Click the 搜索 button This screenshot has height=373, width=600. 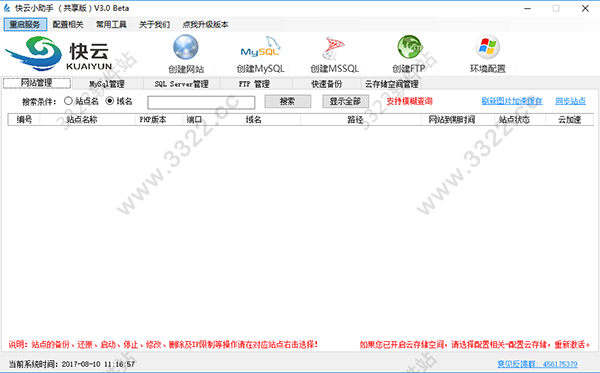pos(287,101)
